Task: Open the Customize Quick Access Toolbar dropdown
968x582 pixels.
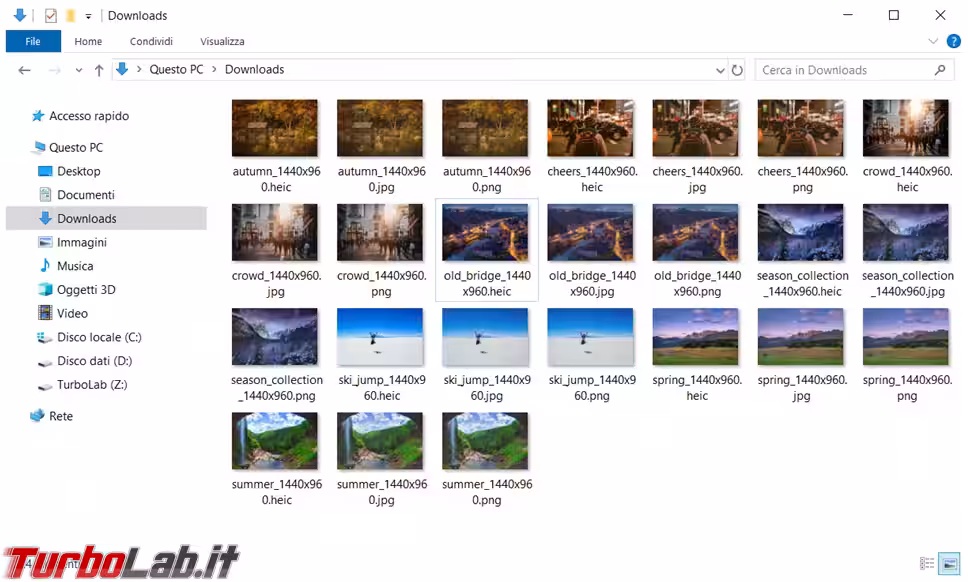Action: pos(88,16)
